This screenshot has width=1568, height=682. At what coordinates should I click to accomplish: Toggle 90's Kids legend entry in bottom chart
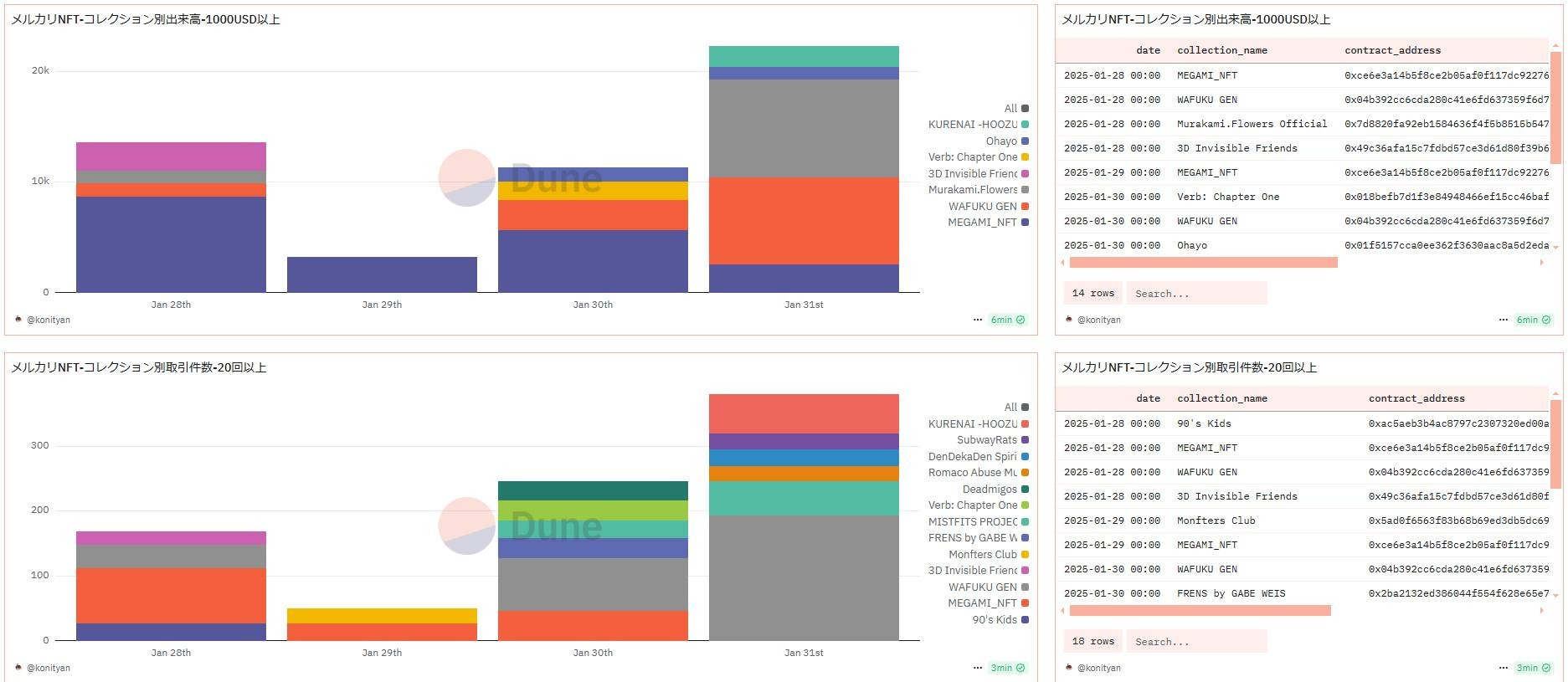[1000, 620]
